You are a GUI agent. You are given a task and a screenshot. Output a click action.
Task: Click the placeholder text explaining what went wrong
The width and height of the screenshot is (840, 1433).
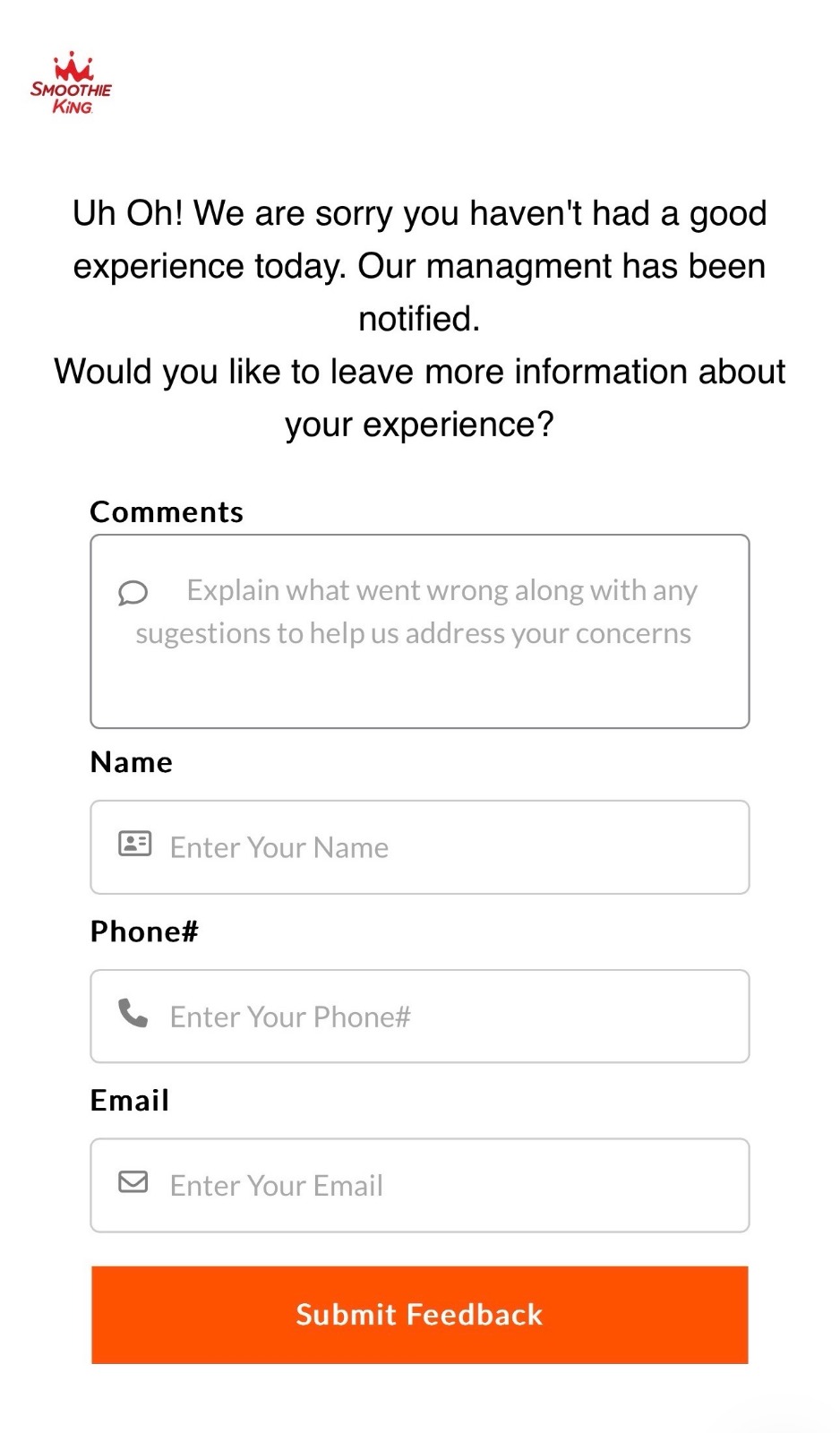(416, 611)
